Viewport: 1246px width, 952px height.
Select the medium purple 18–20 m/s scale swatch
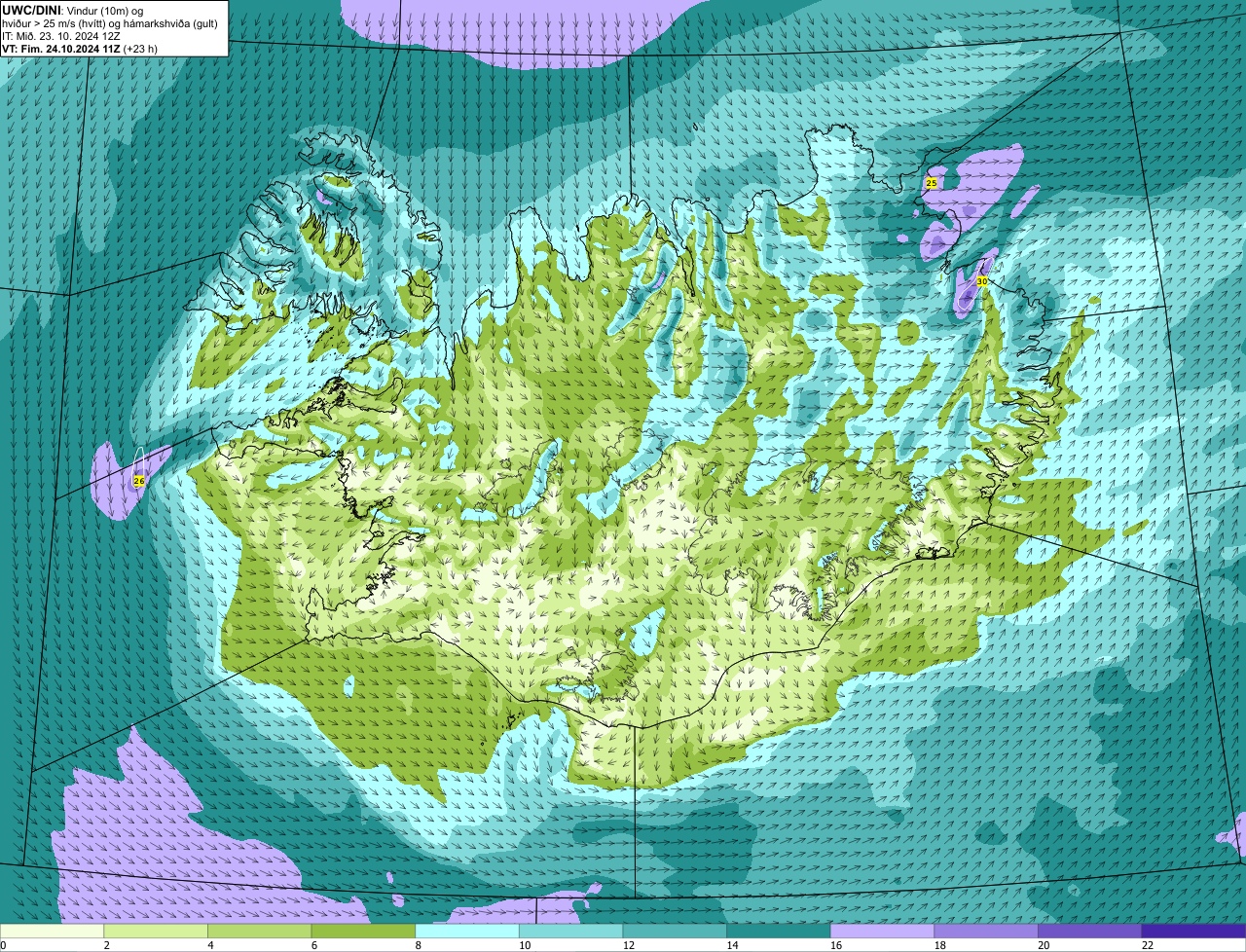986,931
